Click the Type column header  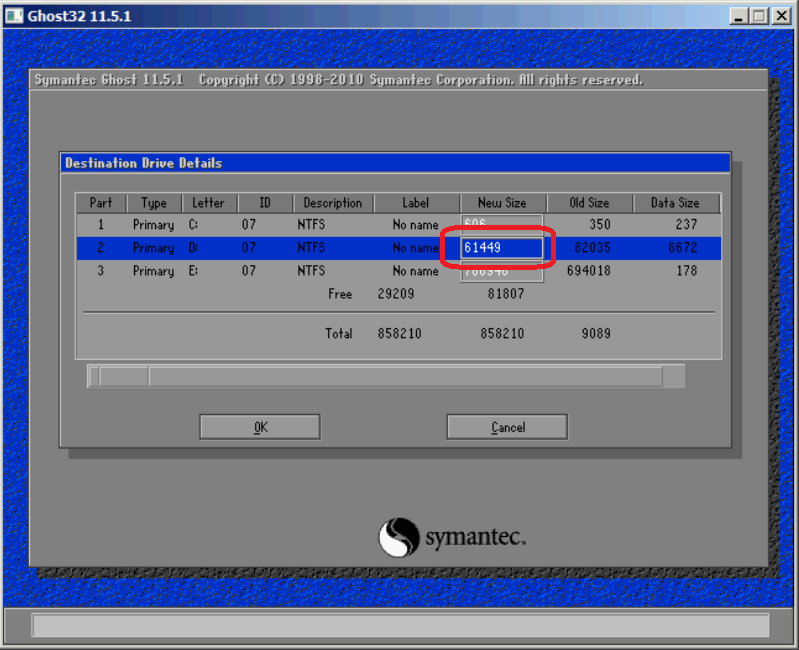coord(153,203)
